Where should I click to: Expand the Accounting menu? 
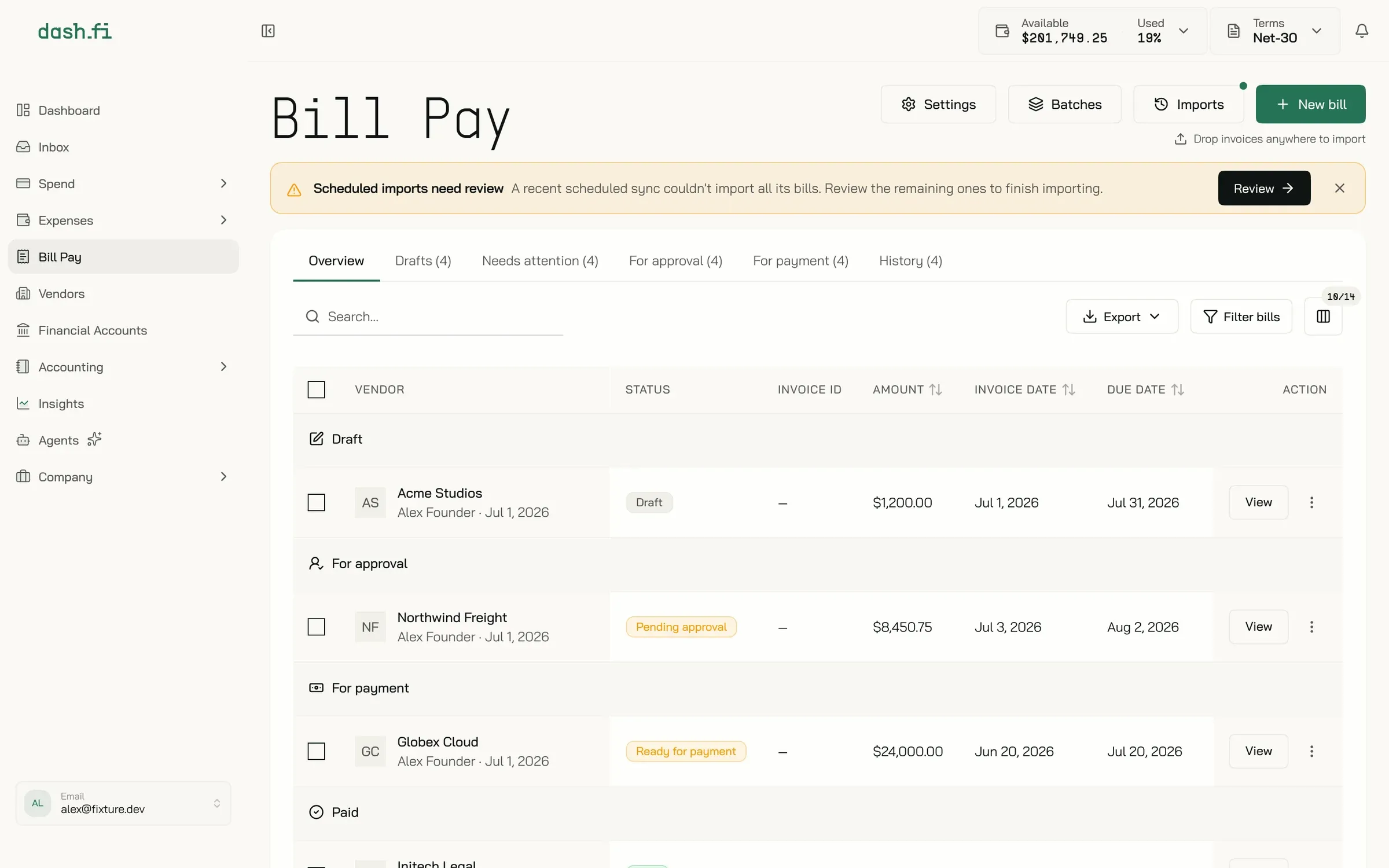pyautogui.click(x=123, y=366)
